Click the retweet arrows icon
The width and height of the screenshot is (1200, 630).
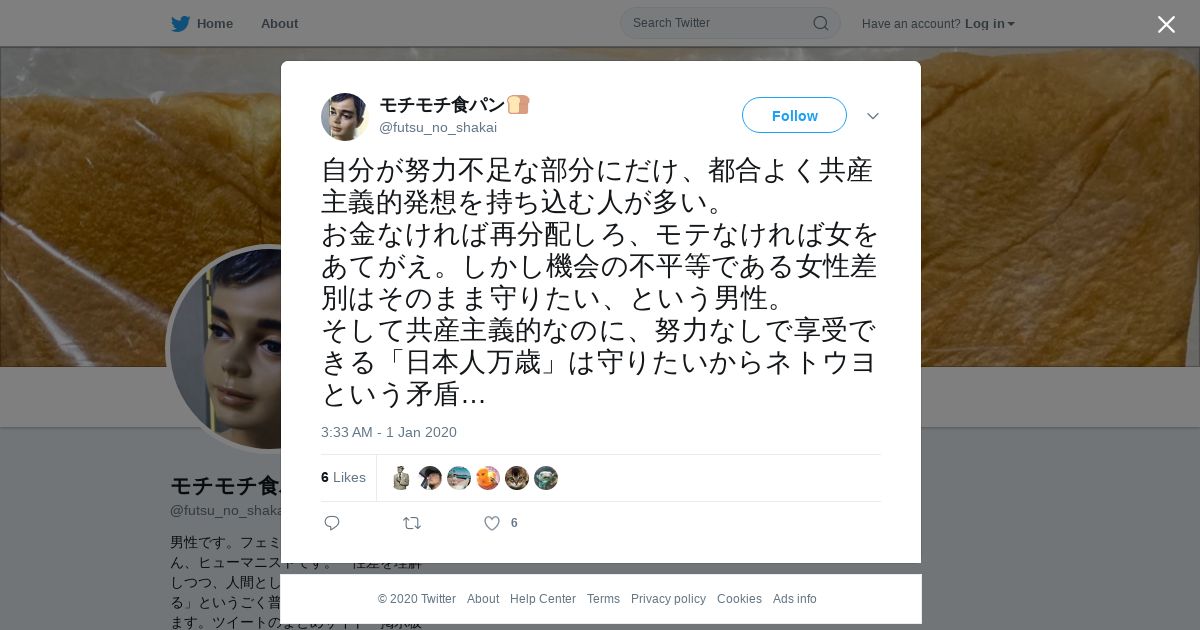coord(412,523)
